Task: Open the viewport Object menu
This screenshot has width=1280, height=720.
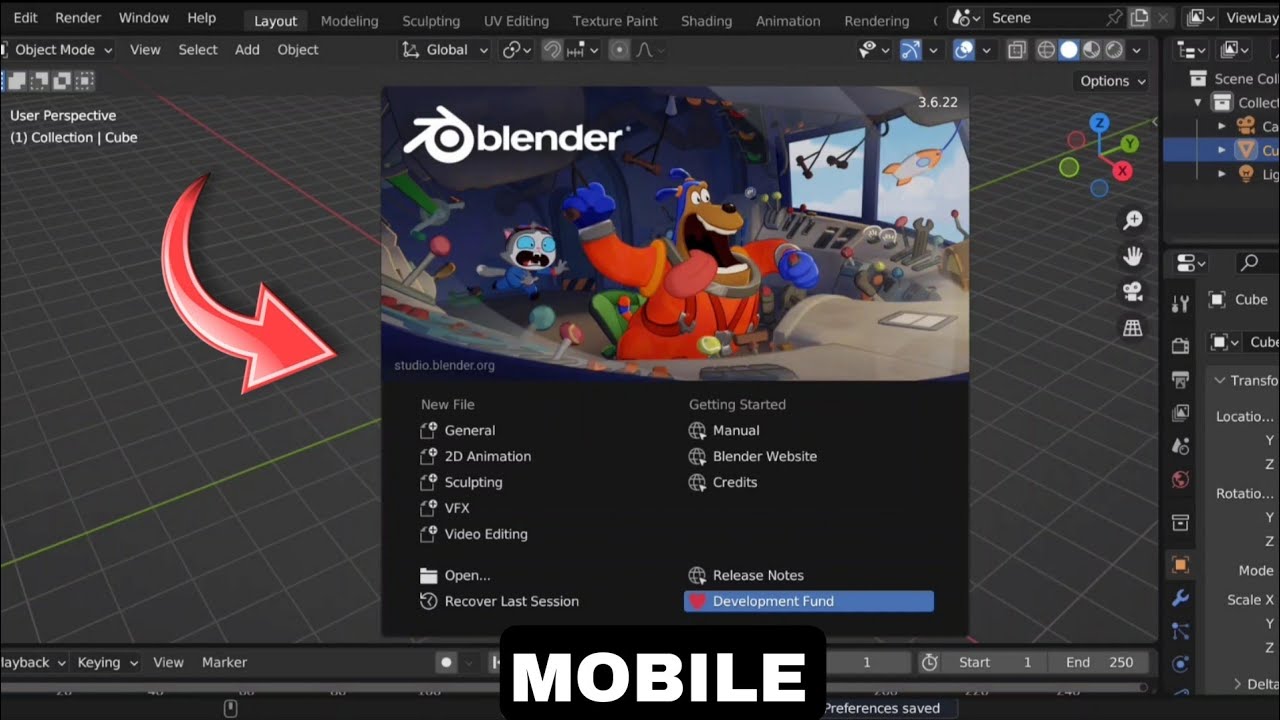Action: 298,50
